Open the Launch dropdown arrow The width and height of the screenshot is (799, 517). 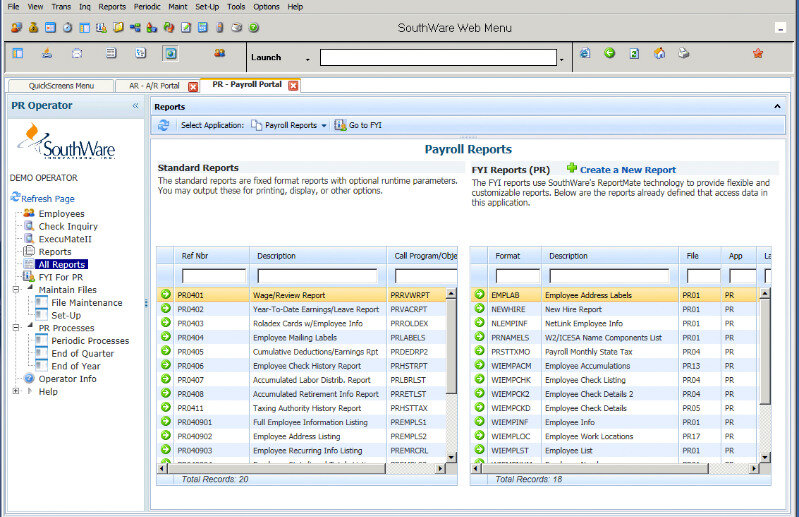tap(307, 58)
